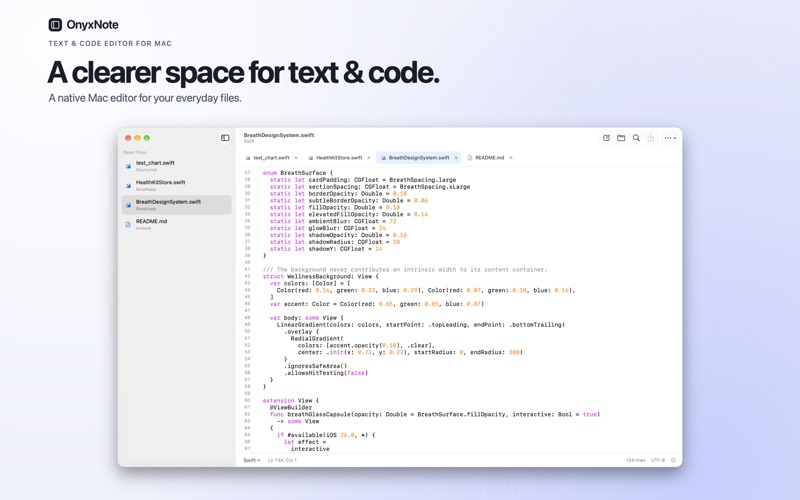Click the '134 lines' status text
Image resolution: width=800 pixels, height=500 pixels.
coord(636,460)
